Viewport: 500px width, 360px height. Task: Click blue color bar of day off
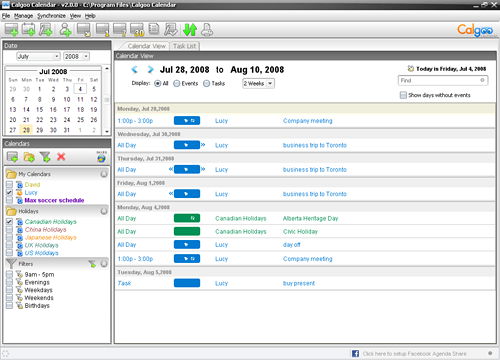(x=187, y=244)
